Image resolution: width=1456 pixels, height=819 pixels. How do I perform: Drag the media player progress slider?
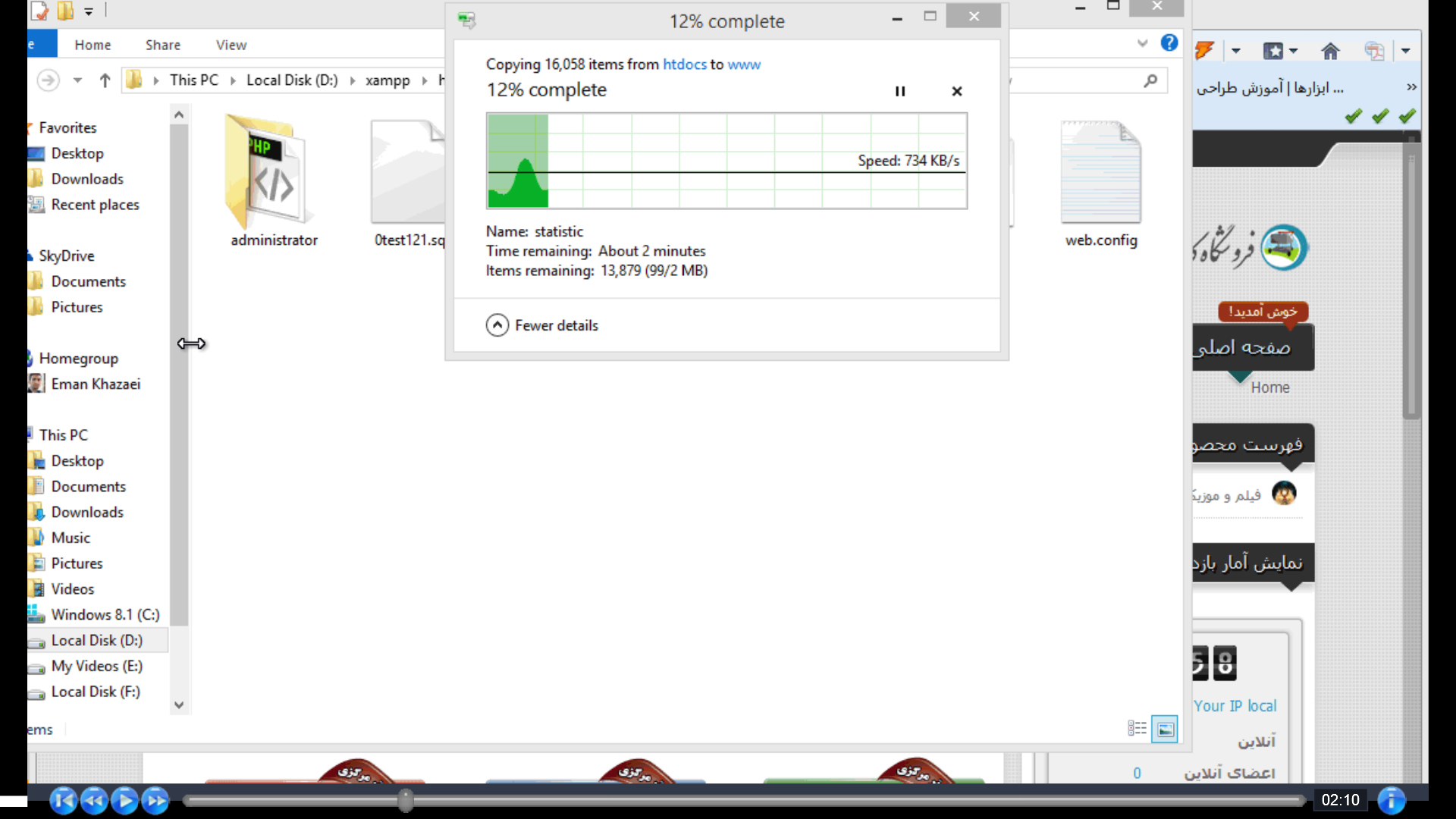pos(405,800)
